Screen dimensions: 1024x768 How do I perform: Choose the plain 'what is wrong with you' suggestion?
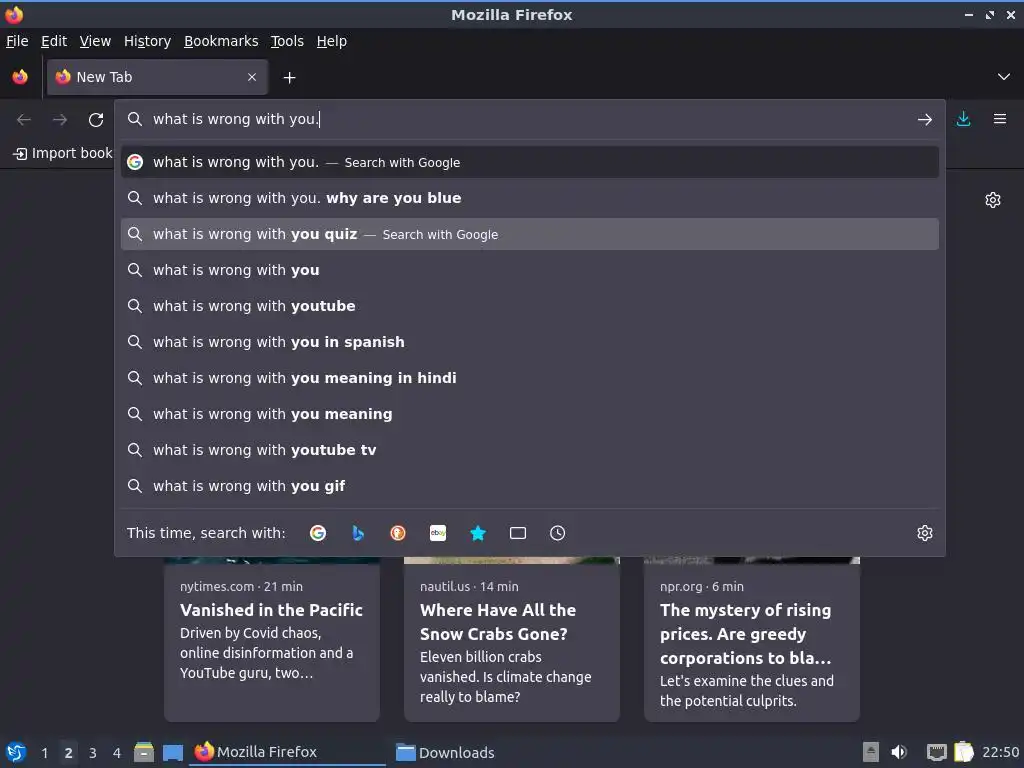[x=530, y=270]
